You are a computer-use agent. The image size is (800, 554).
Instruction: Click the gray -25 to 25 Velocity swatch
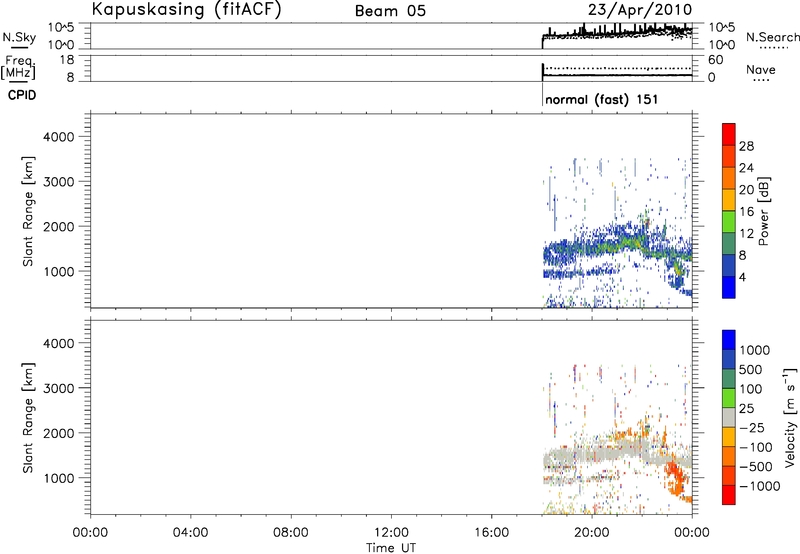pyautogui.click(x=729, y=417)
